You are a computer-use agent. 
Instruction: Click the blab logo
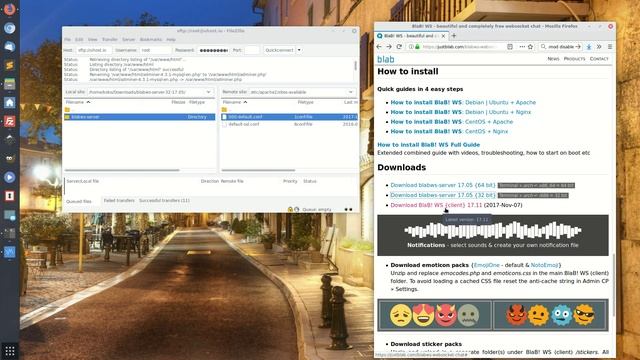pos(386,60)
